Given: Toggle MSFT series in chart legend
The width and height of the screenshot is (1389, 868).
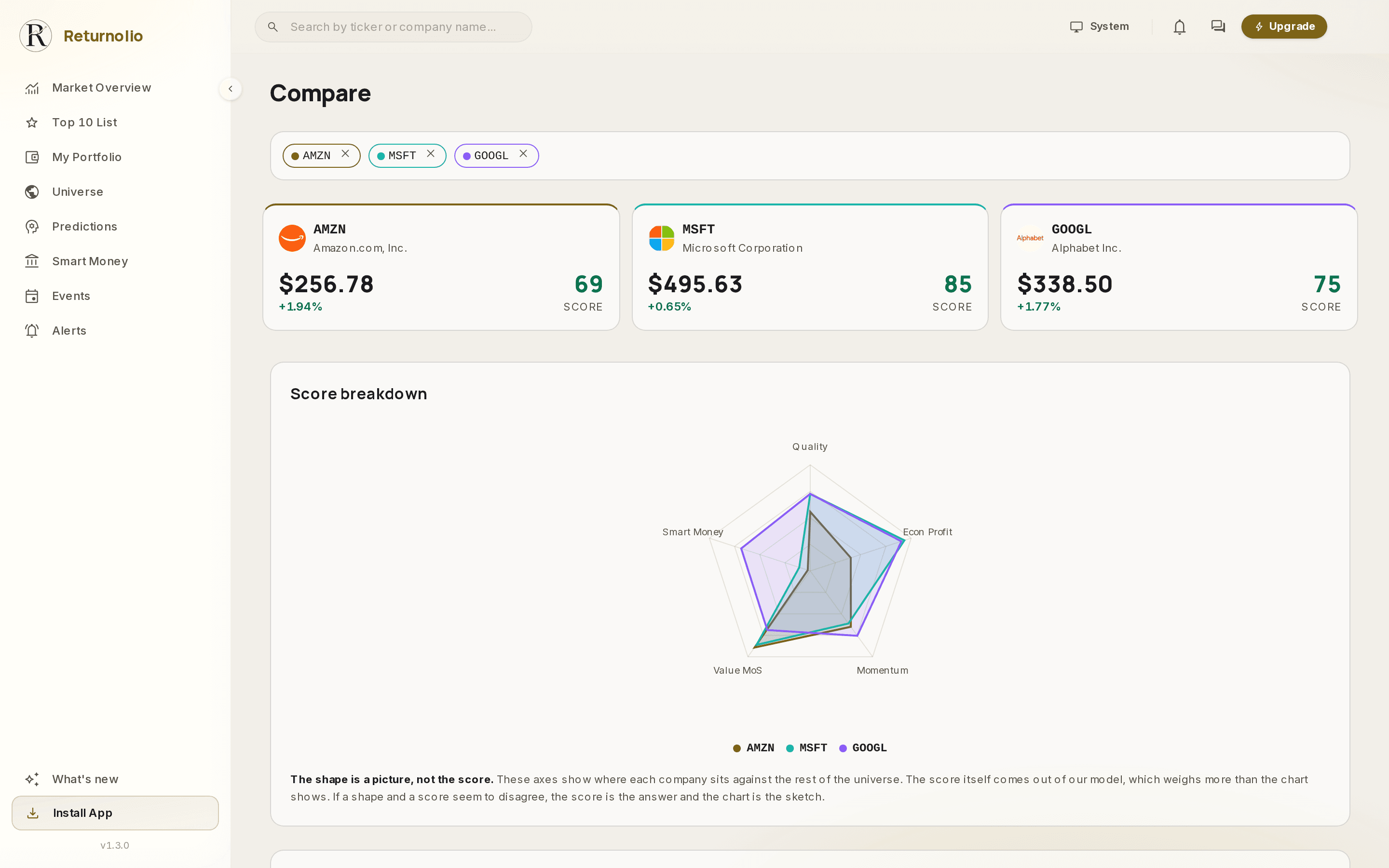Looking at the screenshot, I should coord(806,748).
